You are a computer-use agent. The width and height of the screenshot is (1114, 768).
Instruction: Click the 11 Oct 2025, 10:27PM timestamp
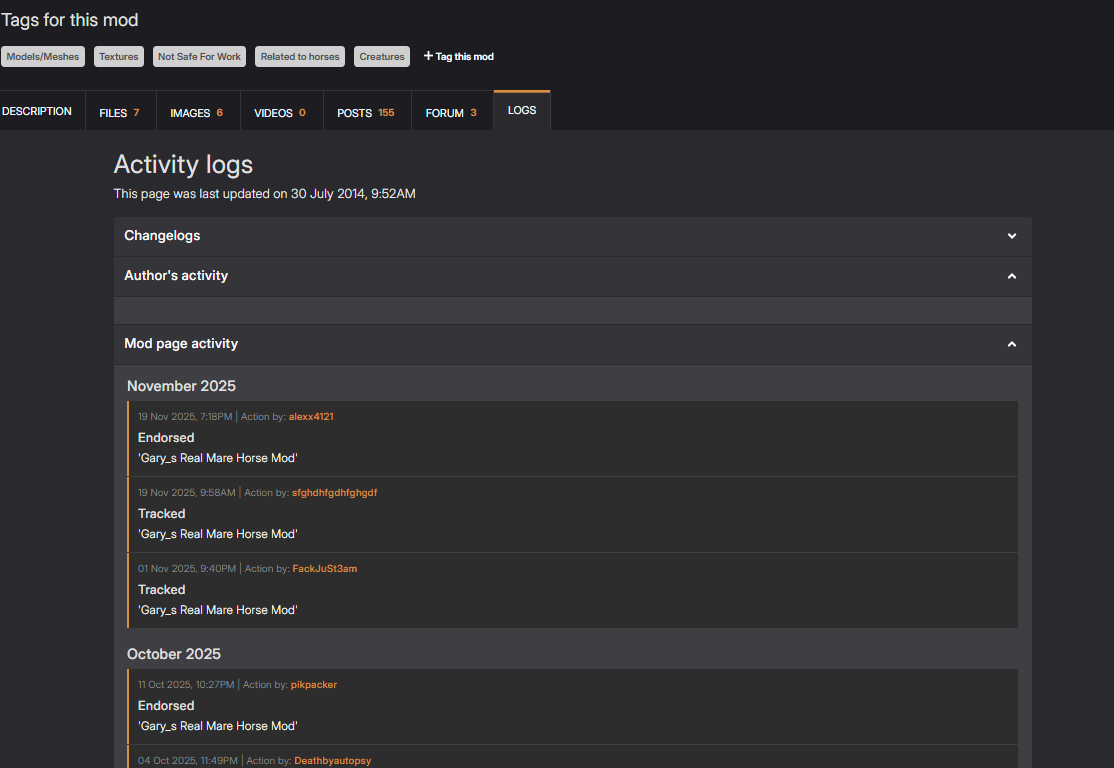(x=186, y=684)
